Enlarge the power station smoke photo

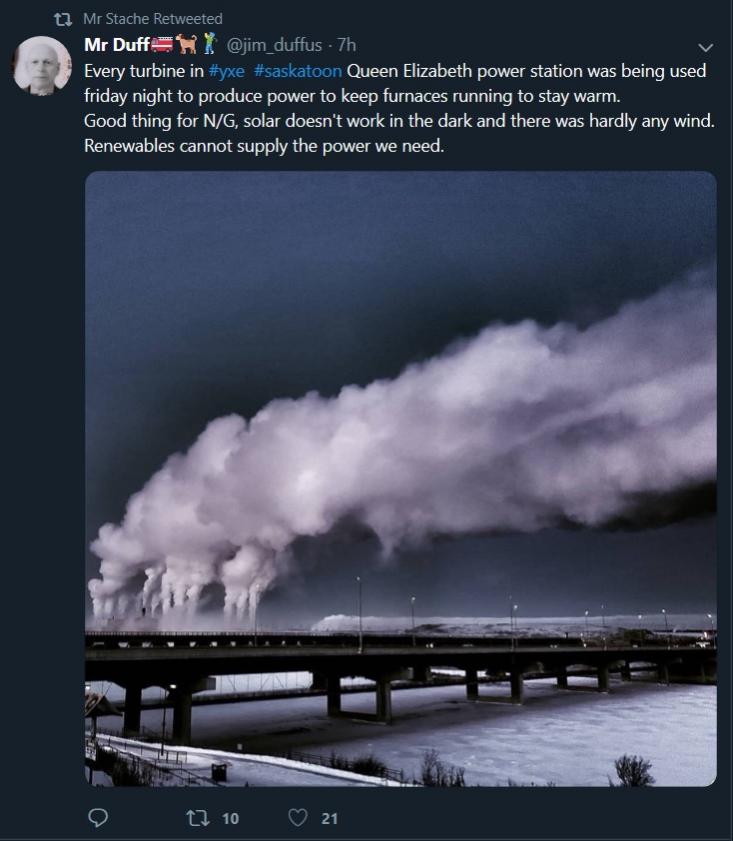click(x=400, y=478)
